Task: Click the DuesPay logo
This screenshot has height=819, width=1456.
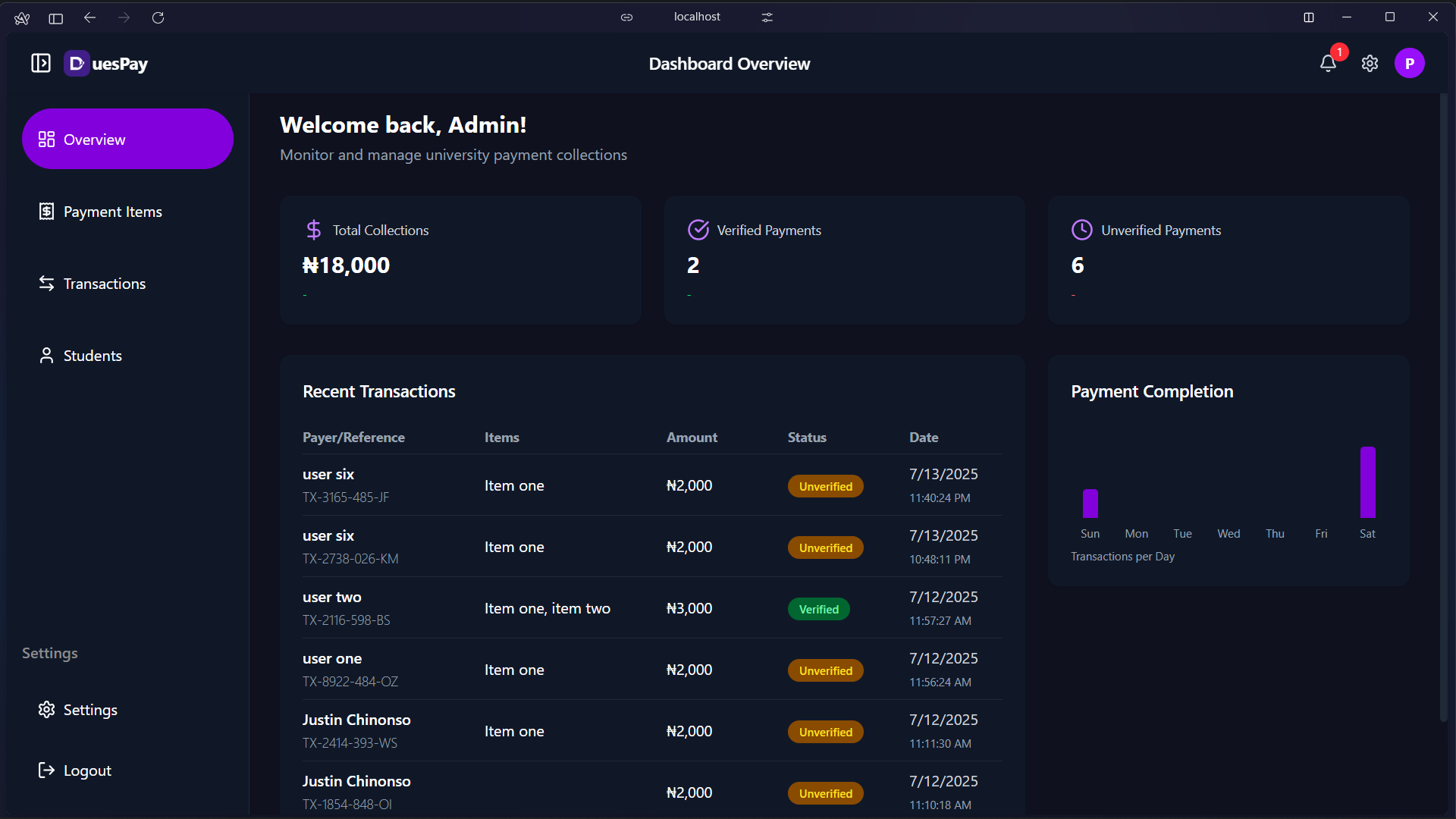Action: (x=106, y=64)
